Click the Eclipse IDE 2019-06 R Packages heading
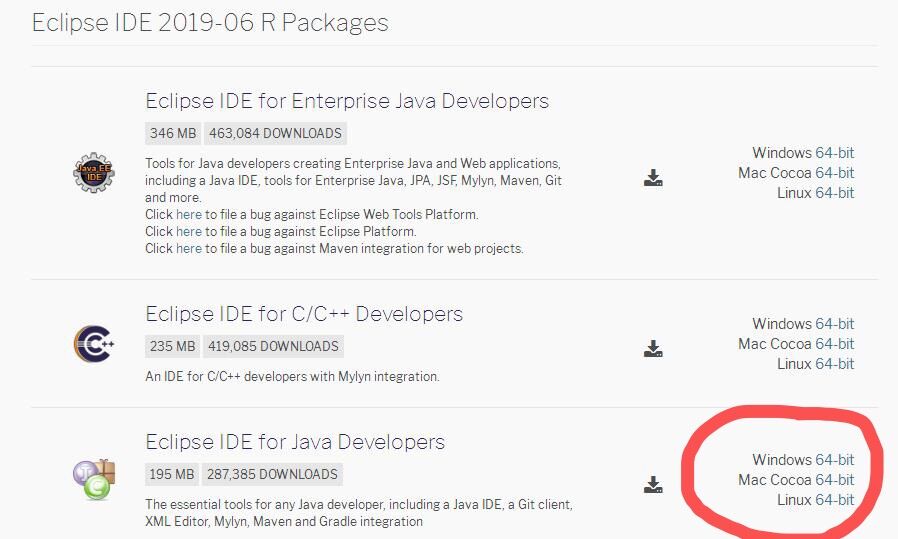Image resolution: width=898 pixels, height=539 pixels. (x=210, y=23)
